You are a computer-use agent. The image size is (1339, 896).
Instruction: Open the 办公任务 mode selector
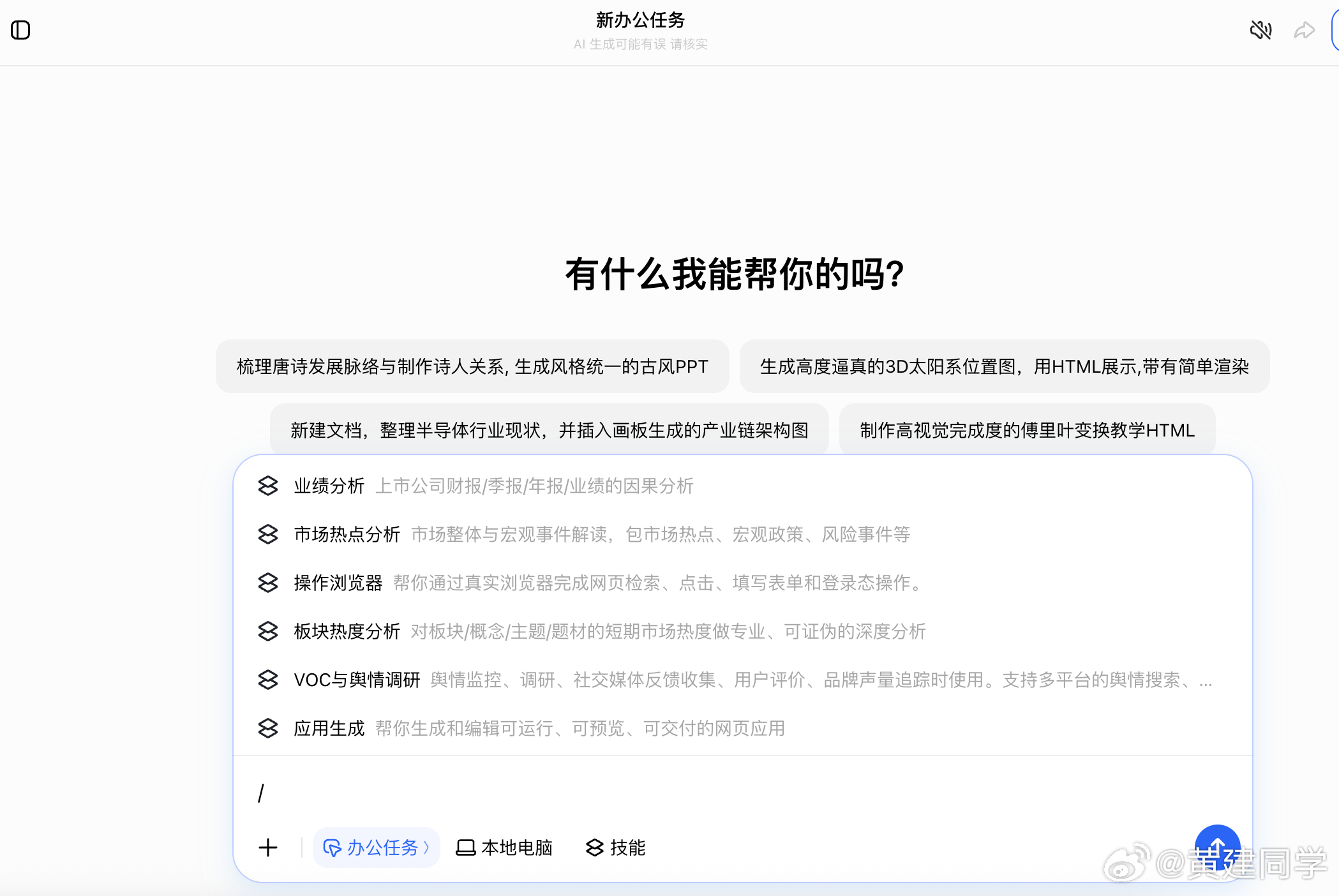point(377,847)
